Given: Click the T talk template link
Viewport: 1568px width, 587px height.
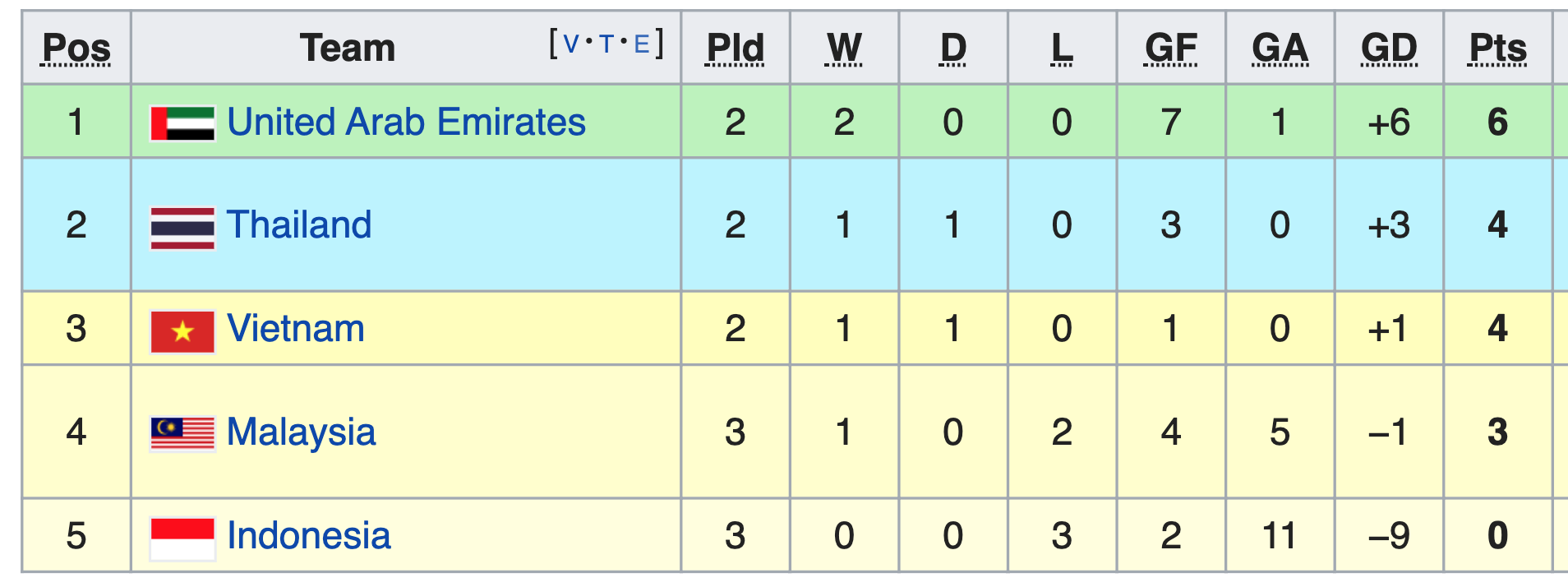Looking at the screenshot, I should tap(606, 44).
